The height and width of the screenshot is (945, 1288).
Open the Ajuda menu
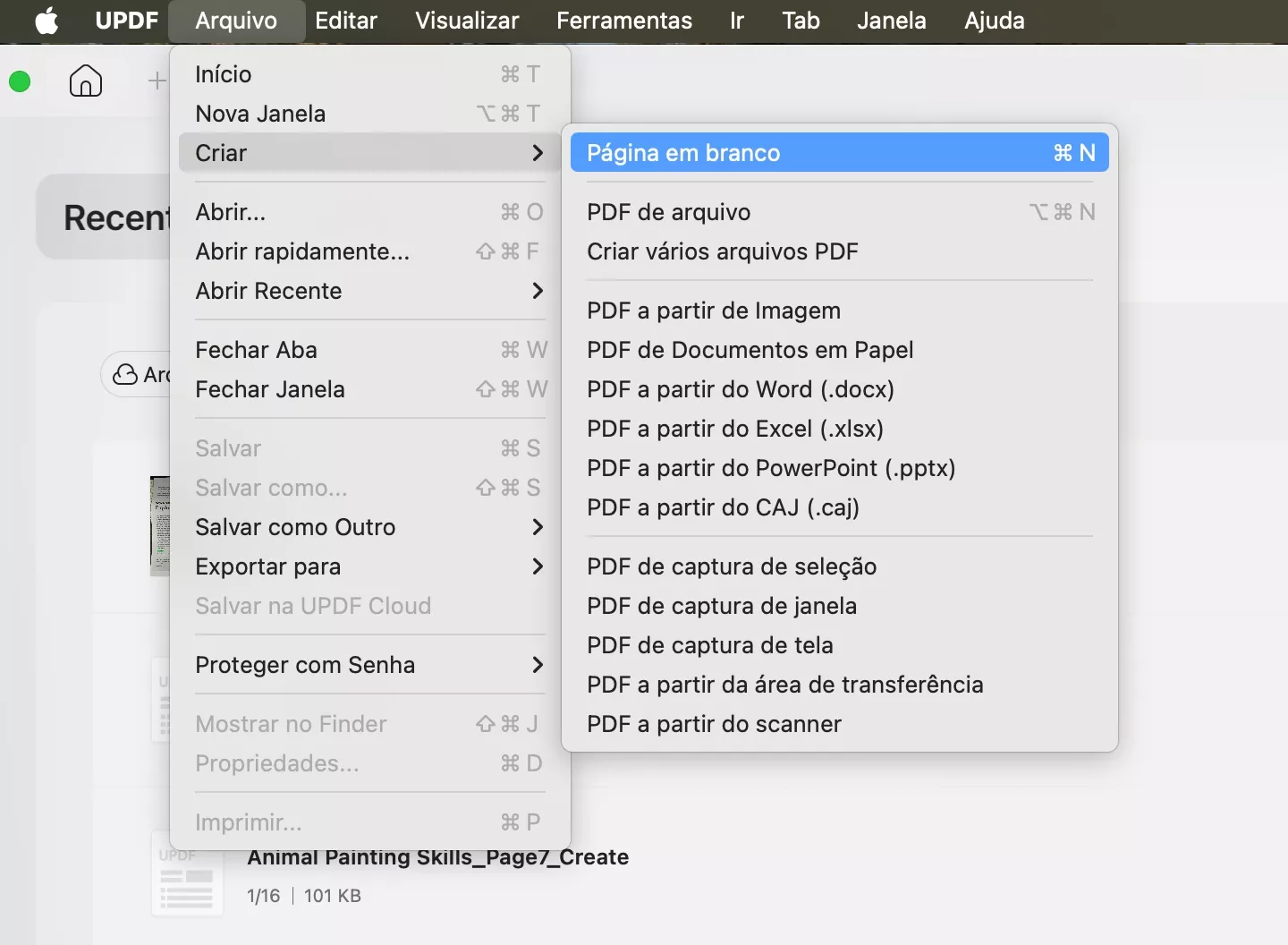click(995, 20)
